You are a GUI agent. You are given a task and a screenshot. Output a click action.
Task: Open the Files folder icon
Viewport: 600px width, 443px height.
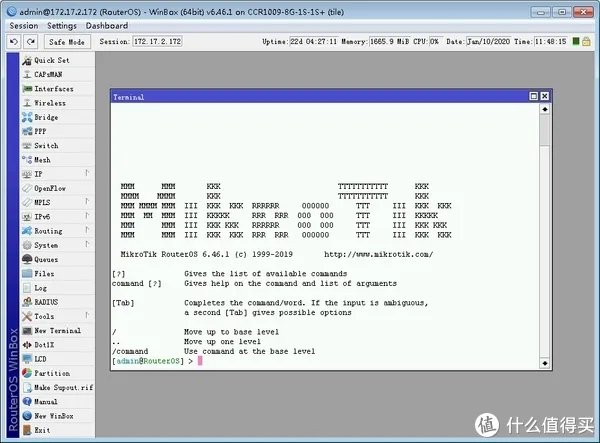pyautogui.click(x=27, y=274)
